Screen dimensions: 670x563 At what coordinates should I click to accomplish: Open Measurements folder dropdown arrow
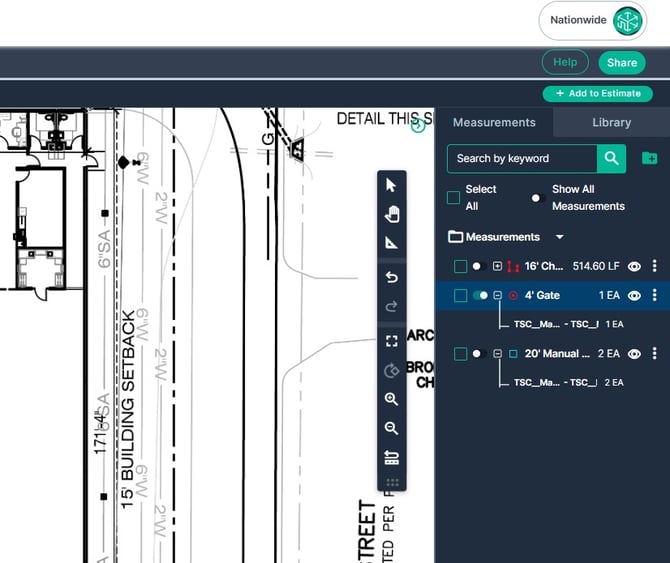[x=559, y=237]
